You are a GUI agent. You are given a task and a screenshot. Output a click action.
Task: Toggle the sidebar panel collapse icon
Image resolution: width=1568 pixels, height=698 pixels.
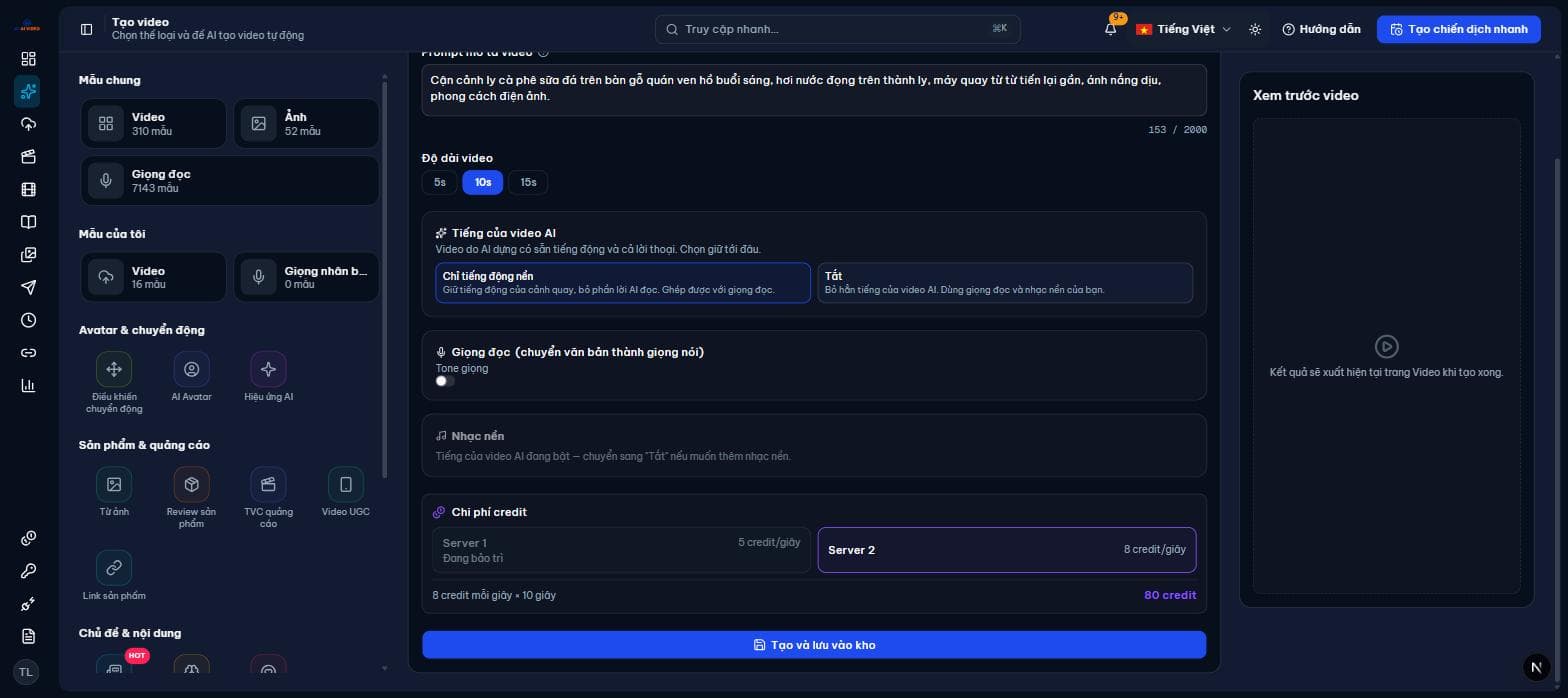coord(86,29)
